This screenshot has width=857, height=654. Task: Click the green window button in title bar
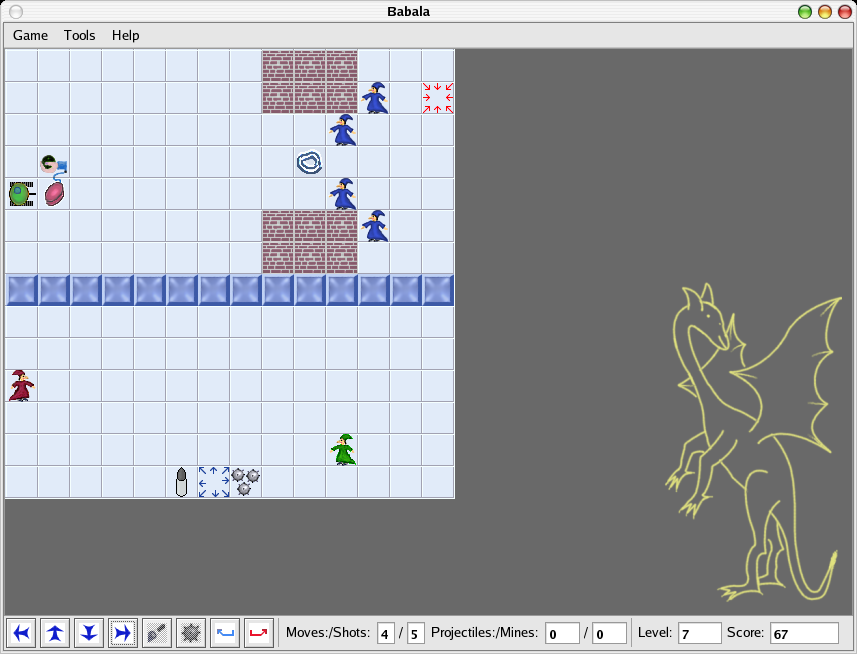click(805, 11)
